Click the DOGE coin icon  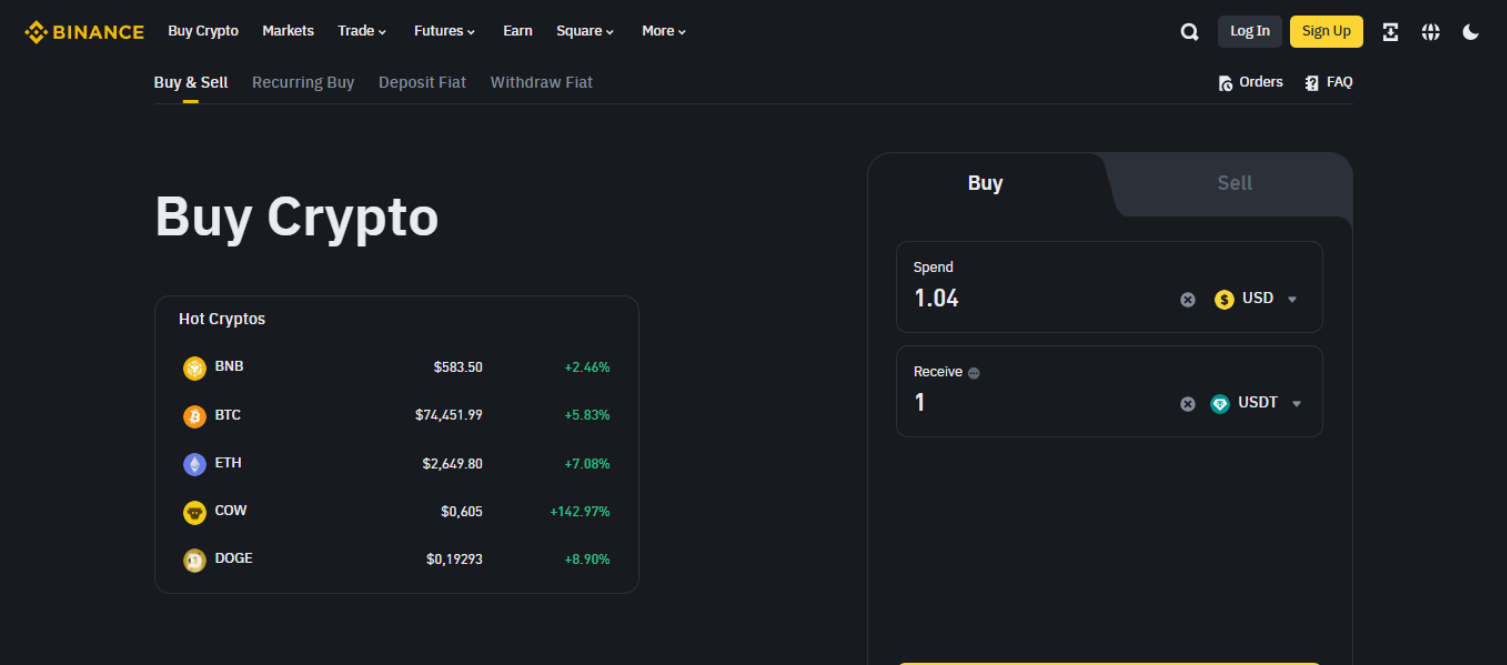point(194,559)
